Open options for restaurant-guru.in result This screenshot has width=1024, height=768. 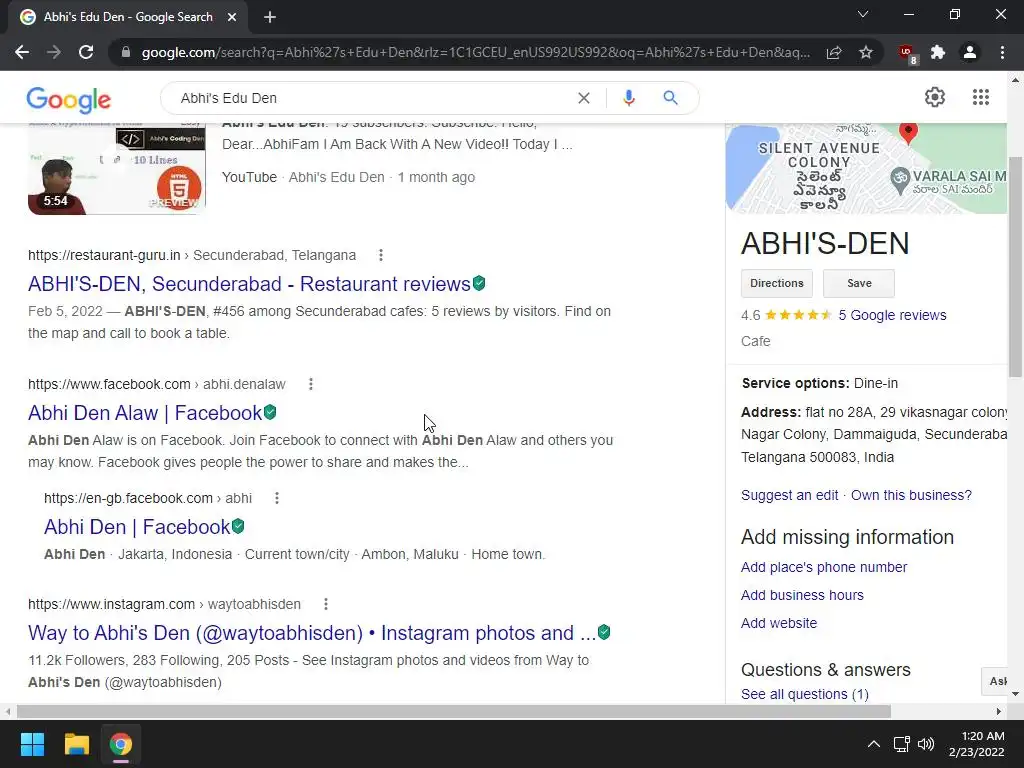pos(381,255)
